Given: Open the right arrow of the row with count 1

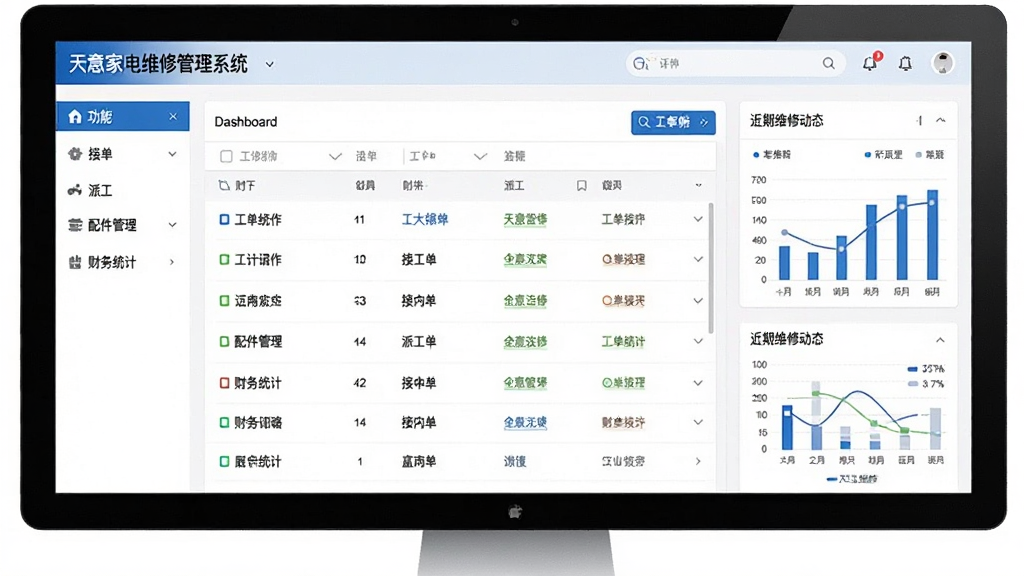Looking at the screenshot, I should pos(698,462).
